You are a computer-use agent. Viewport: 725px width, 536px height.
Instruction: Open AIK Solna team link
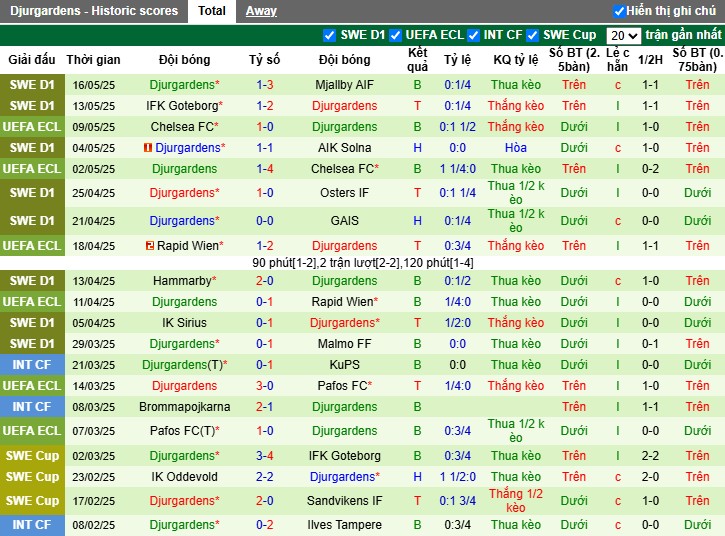tap(344, 148)
